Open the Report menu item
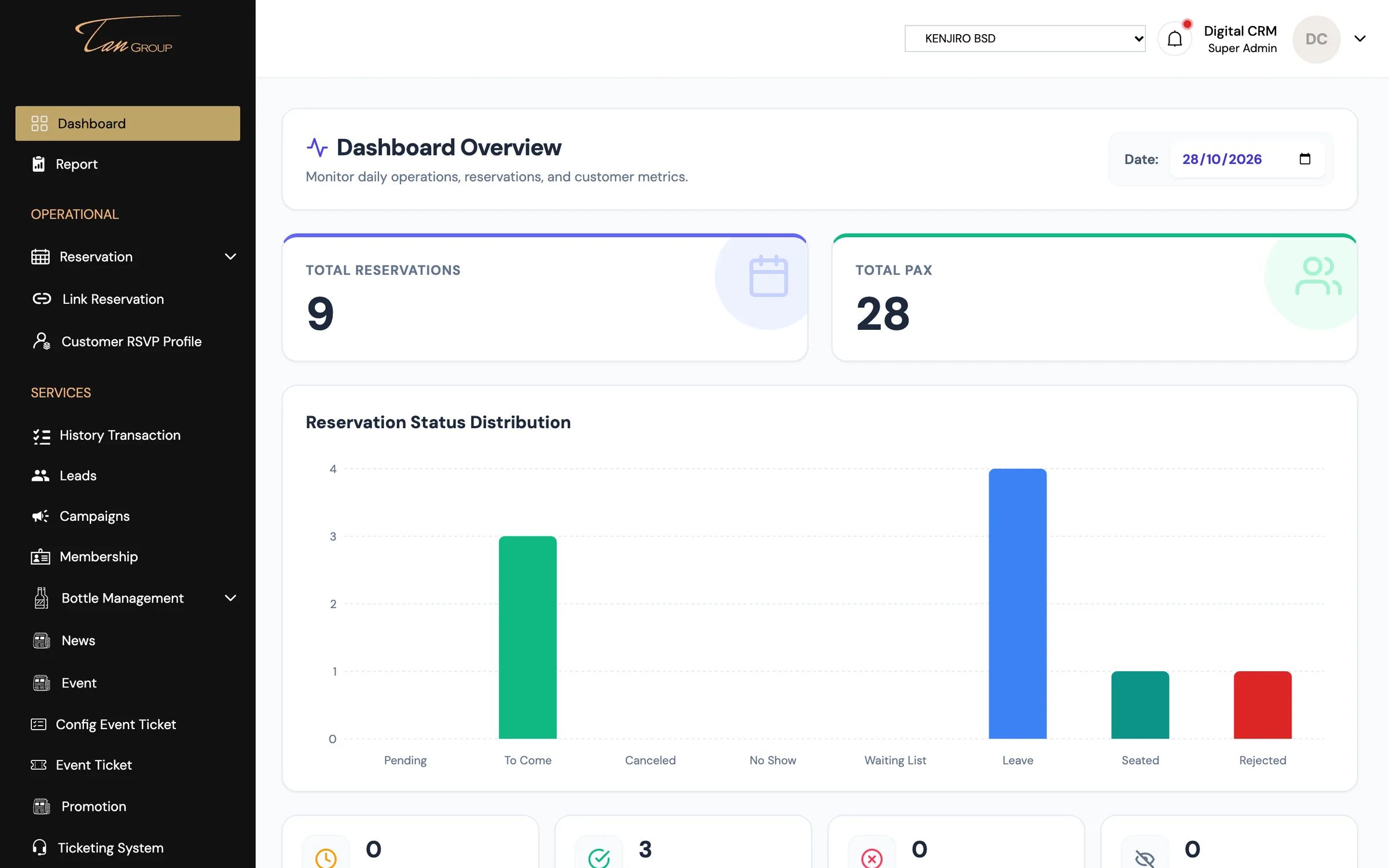1389x868 pixels. point(127,164)
